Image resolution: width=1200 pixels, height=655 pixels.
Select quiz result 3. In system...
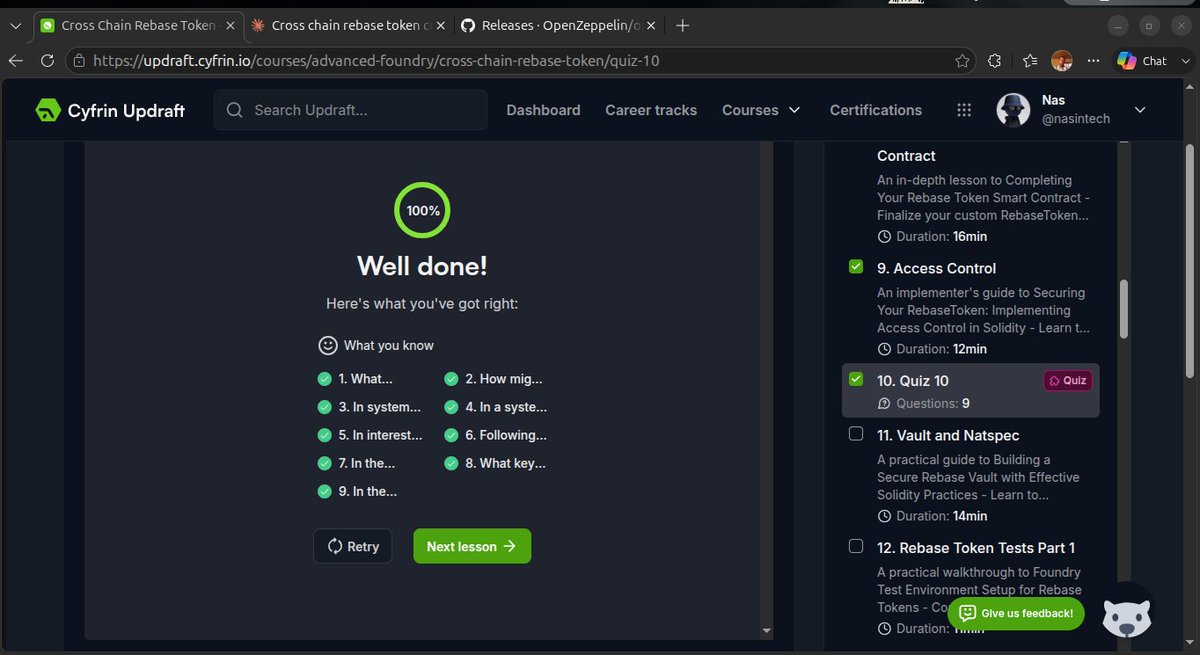378,407
